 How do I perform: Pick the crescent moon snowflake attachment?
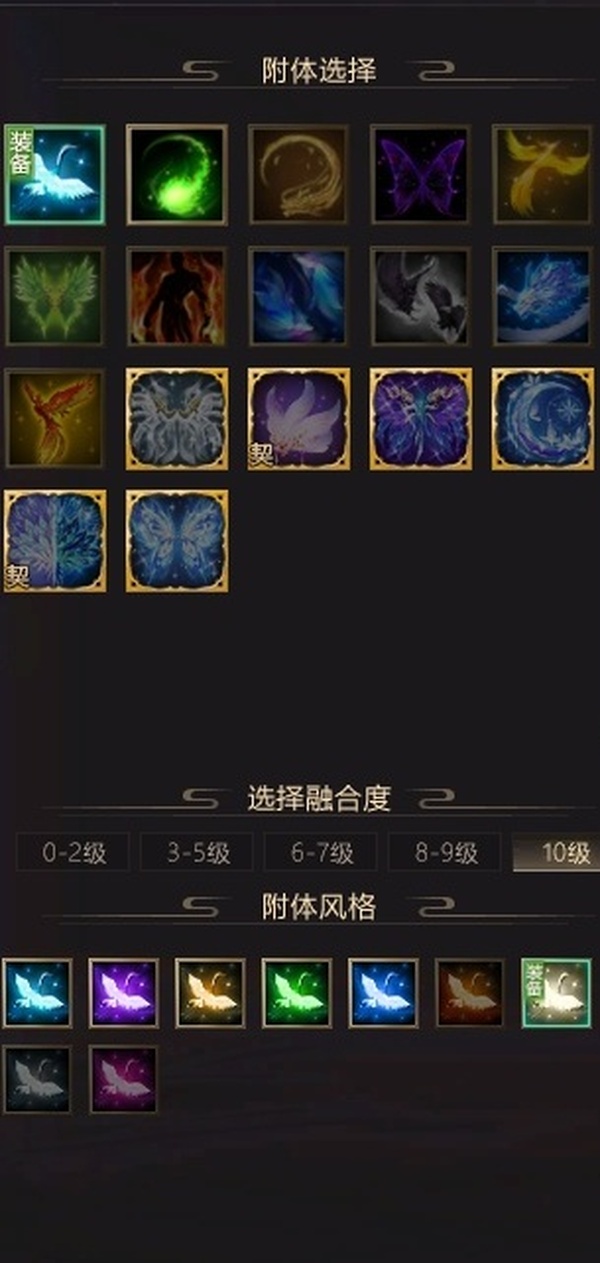(543, 418)
